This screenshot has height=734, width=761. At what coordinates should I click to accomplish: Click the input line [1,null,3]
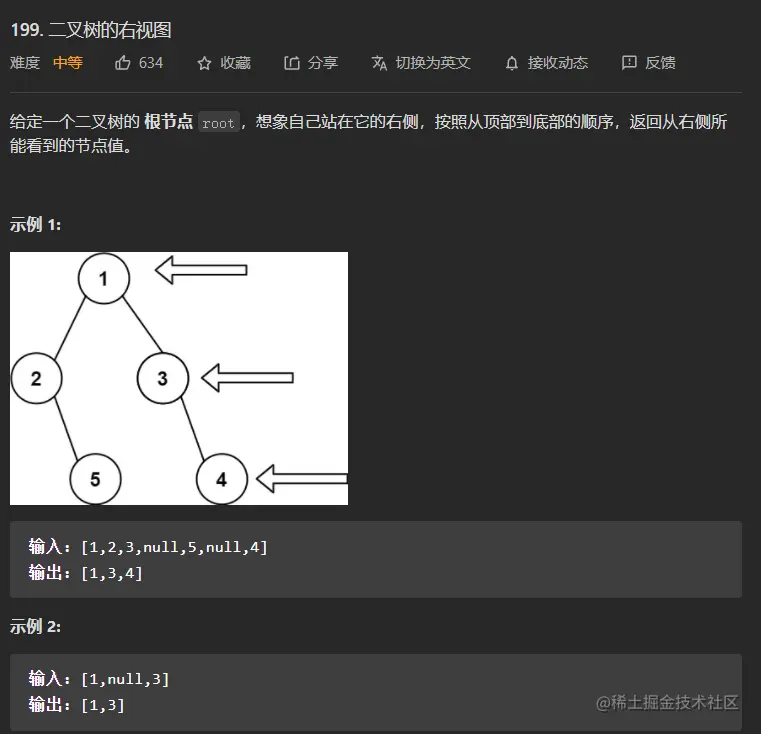click(x=99, y=679)
